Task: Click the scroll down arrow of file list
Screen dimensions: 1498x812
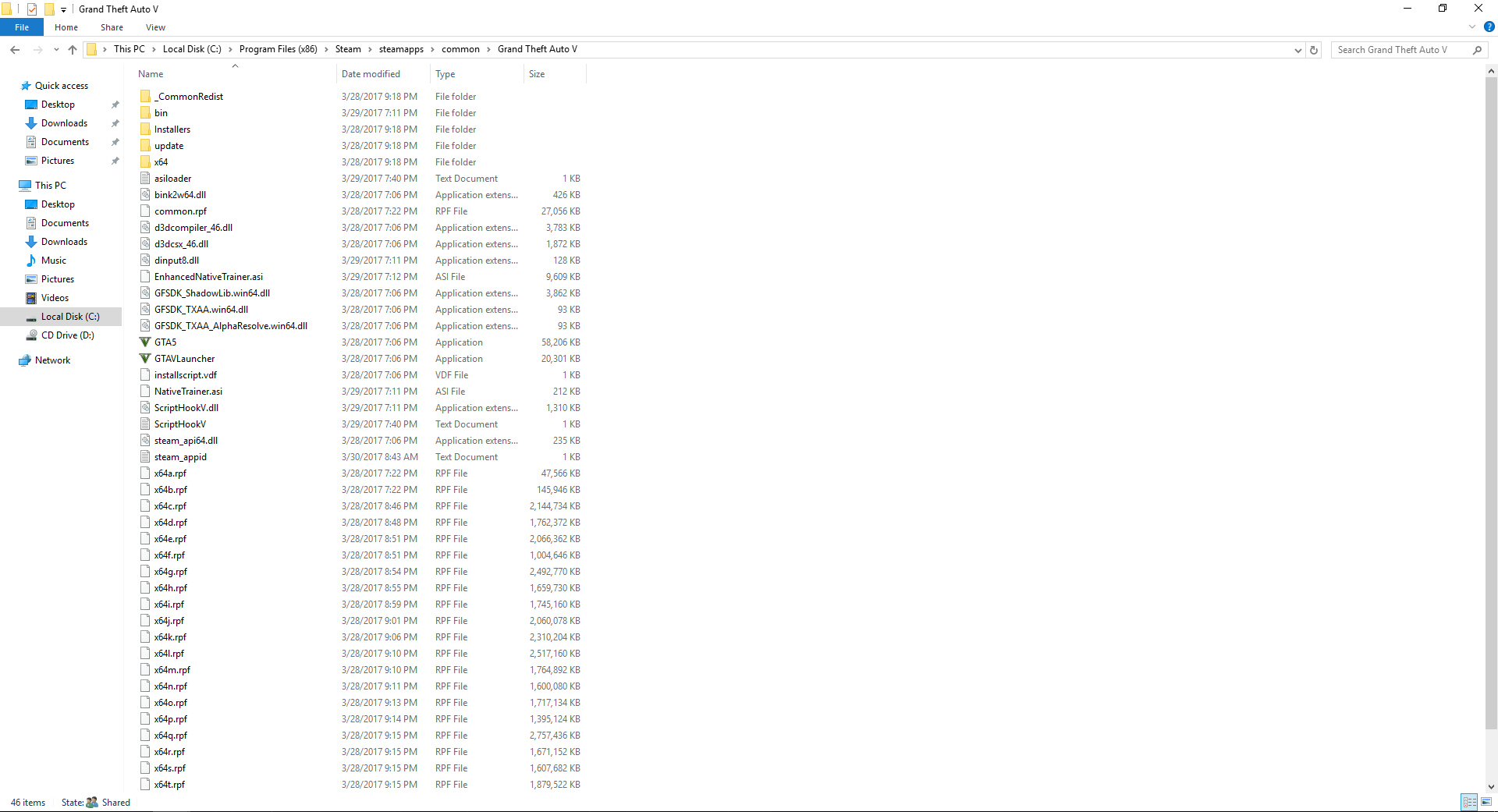Action: coord(1491,787)
